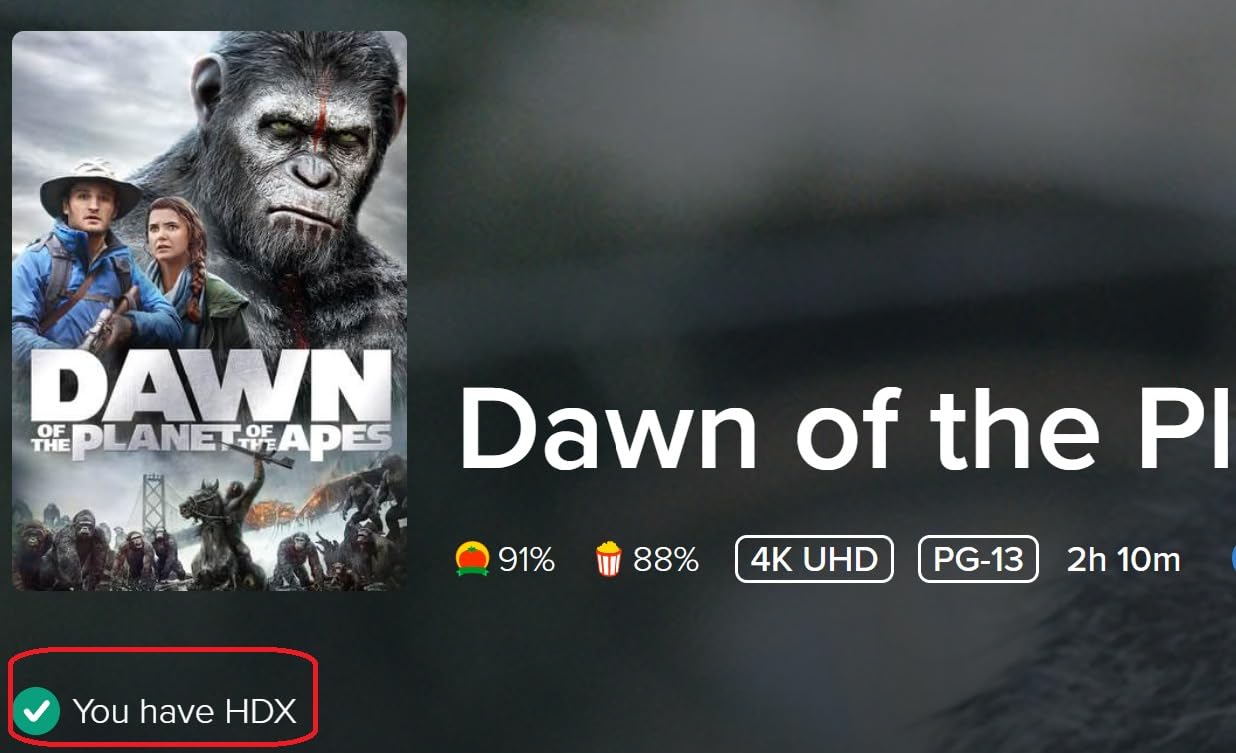Click the Rotten Tomatoes tomato icon
The width and height of the screenshot is (1236, 753).
point(472,560)
